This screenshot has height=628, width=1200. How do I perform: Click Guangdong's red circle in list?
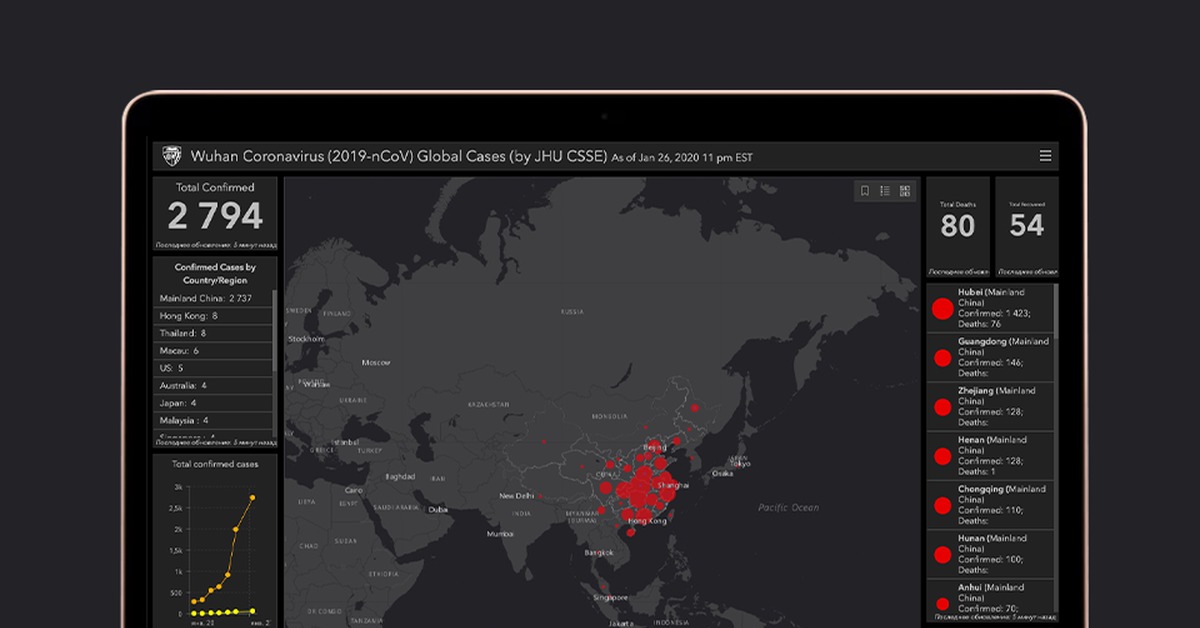tap(941, 357)
